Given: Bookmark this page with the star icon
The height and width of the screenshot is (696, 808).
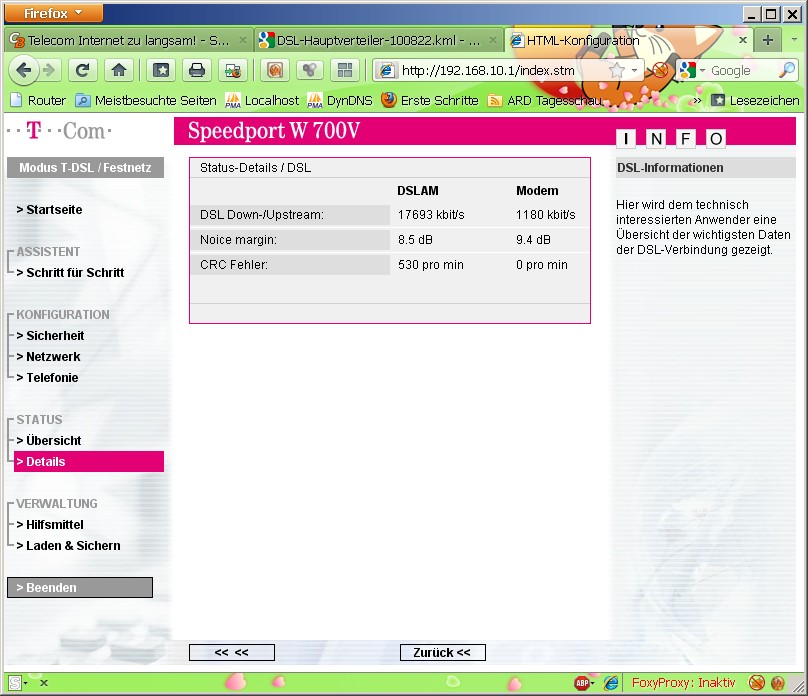Looking at the screenshot, I should [x=616, y=70].
